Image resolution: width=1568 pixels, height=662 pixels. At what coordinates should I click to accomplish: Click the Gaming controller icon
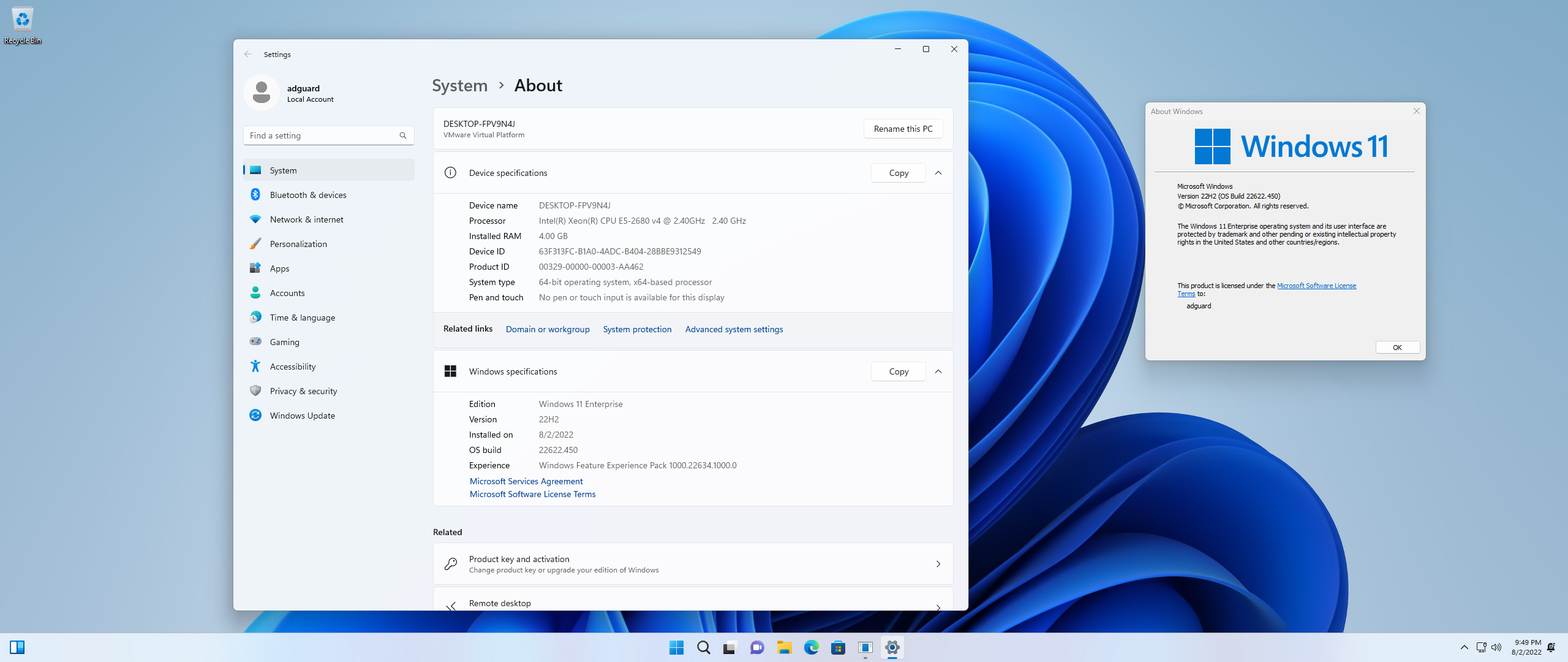(x=255, y=342)
